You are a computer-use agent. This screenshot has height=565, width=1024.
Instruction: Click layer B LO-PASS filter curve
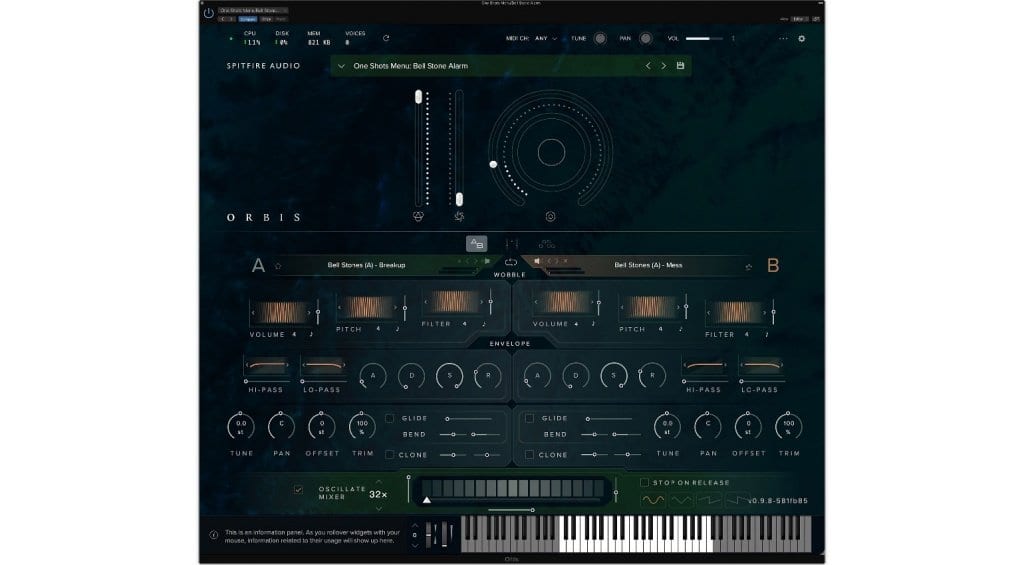point(761,365)
